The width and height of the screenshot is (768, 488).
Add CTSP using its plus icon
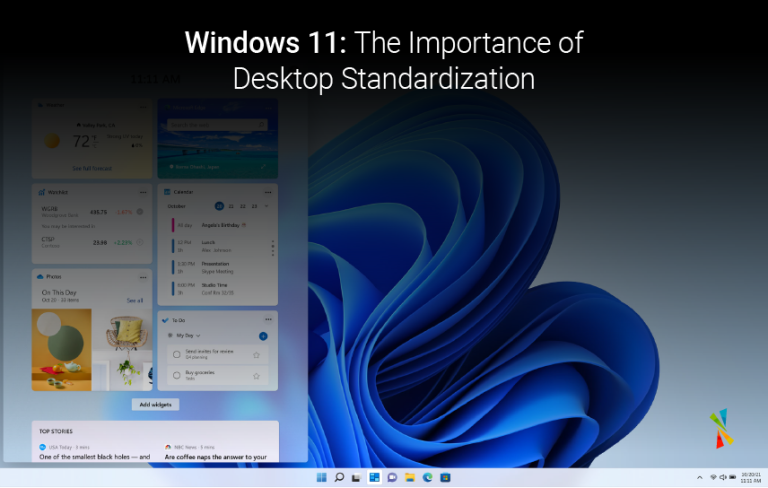[x=140, y=242]
